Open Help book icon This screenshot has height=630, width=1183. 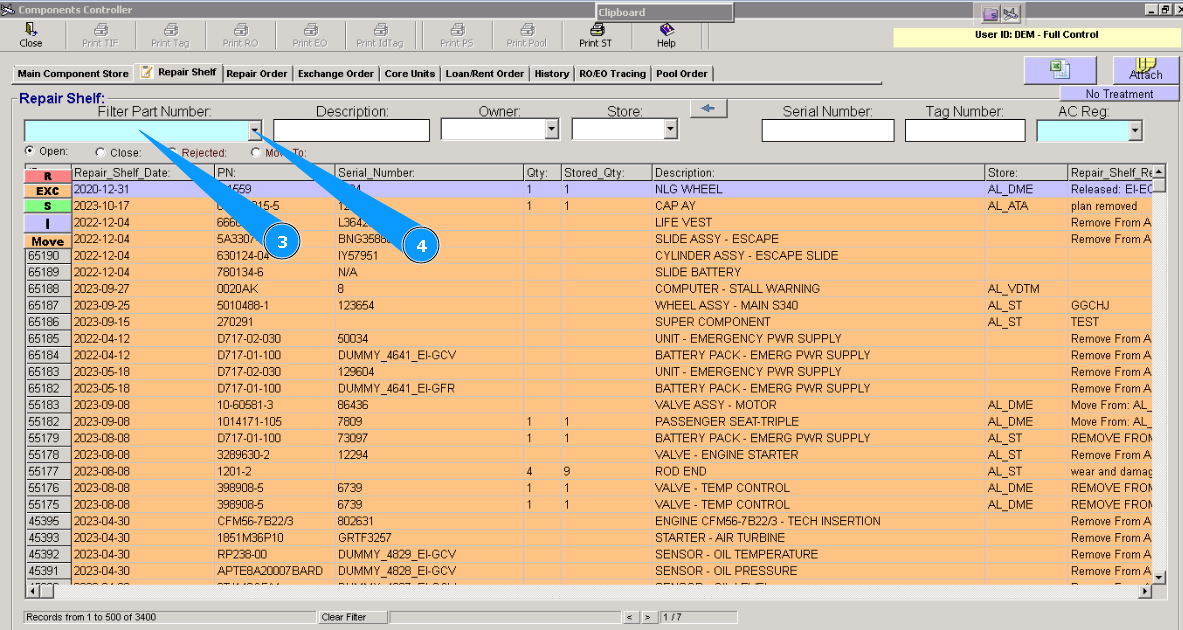pos(666,29)
